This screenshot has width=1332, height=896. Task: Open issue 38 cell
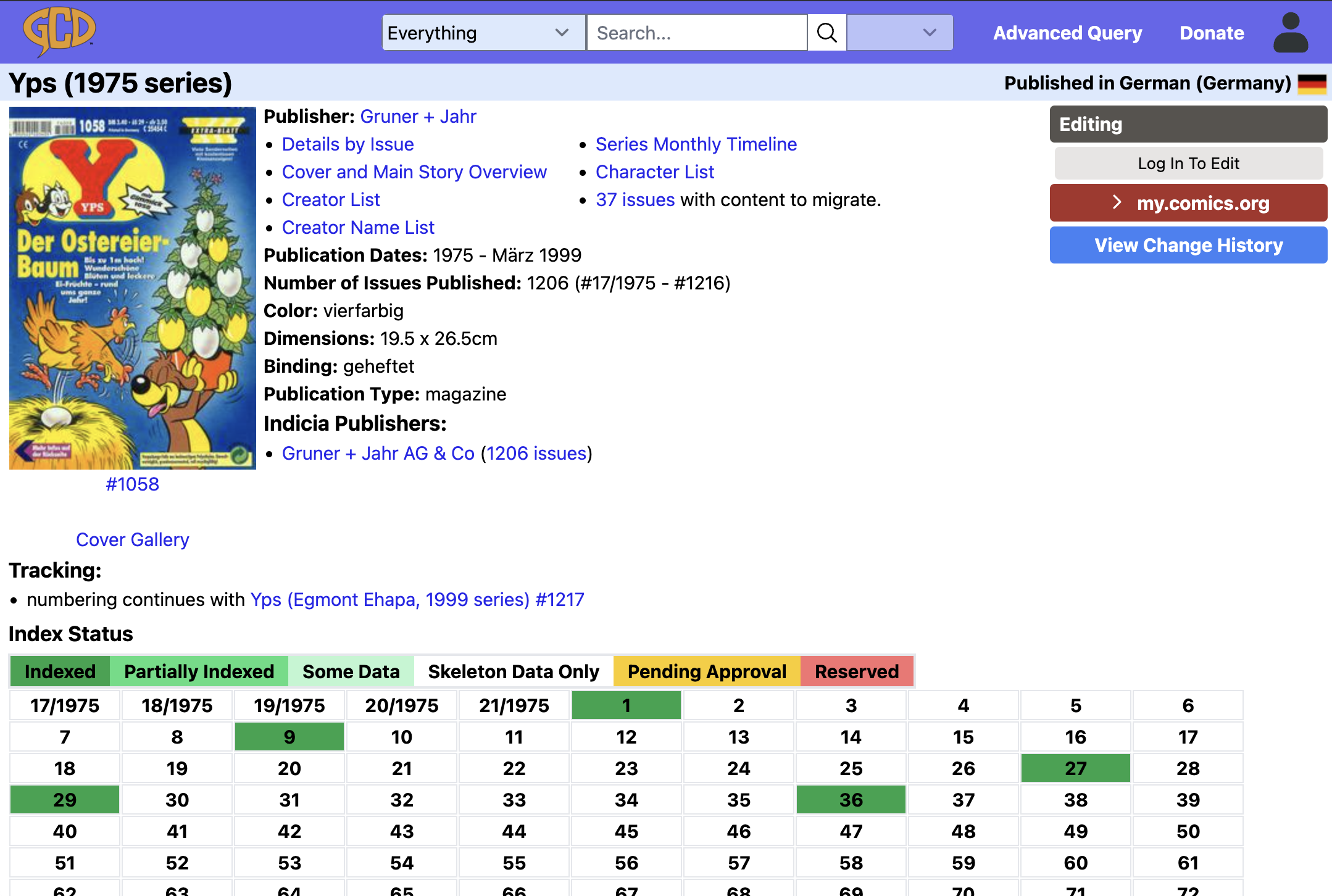coord(1076,800)
